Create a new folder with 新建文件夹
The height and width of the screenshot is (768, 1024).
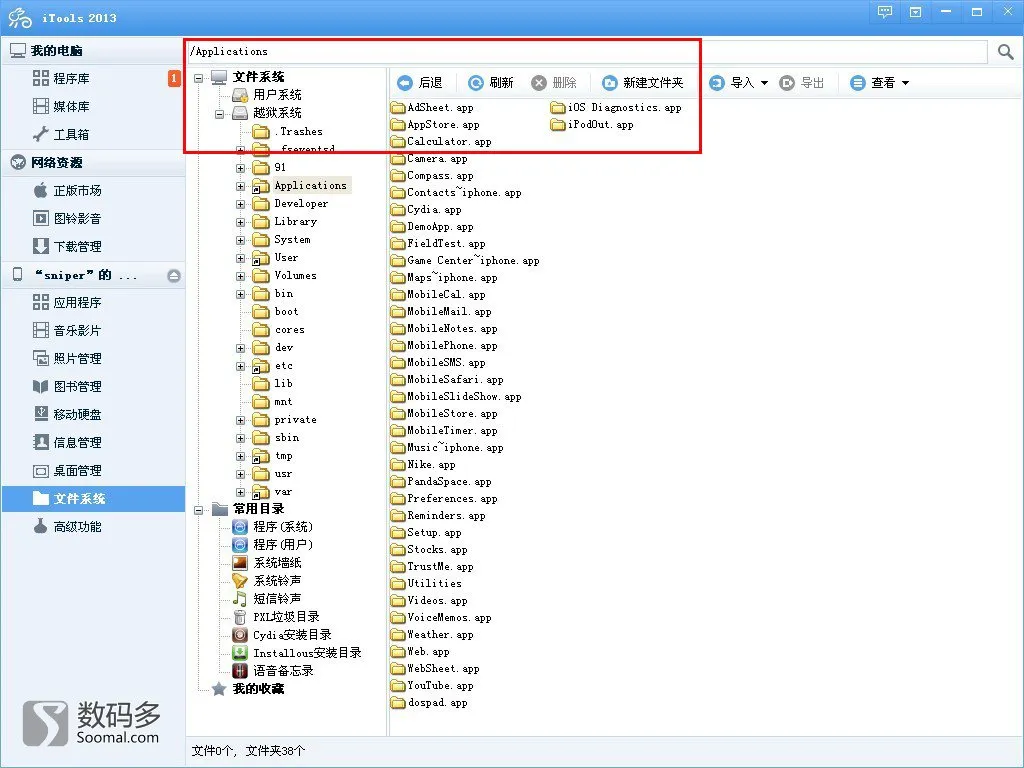point(644,83)
